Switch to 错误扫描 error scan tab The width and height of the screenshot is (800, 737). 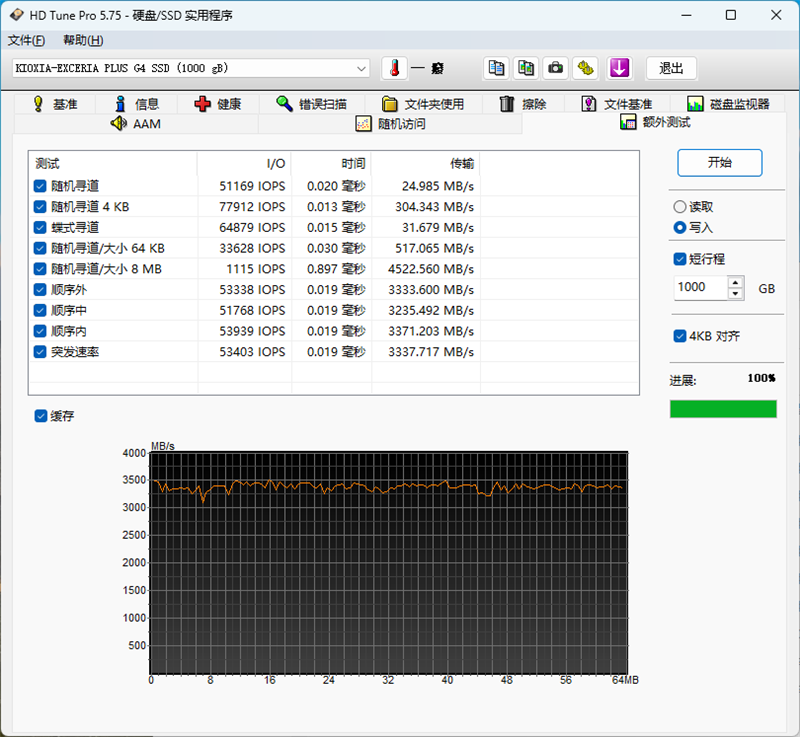[x=312, y=104]
